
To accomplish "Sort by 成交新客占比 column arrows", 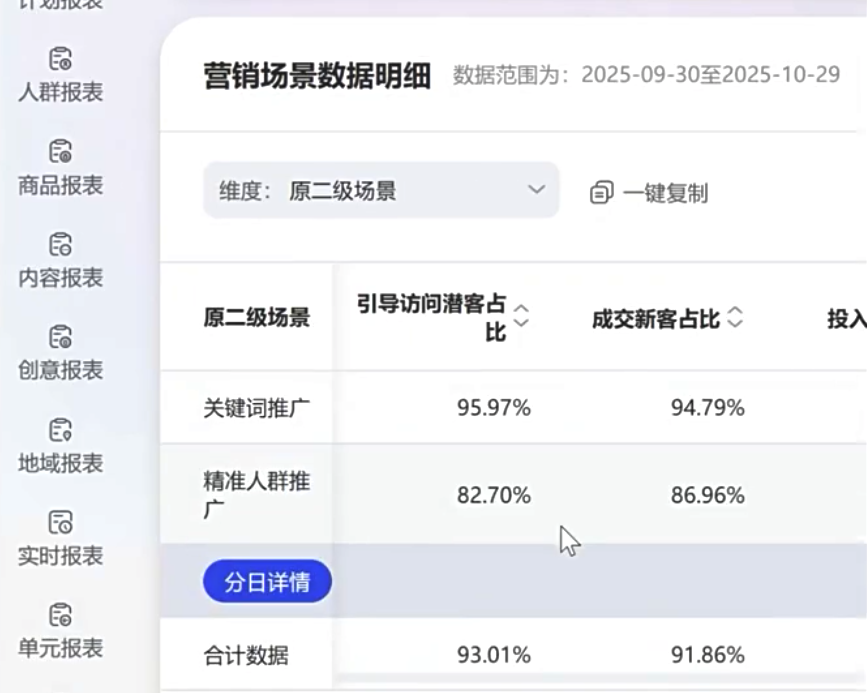I will click(735, 318).
